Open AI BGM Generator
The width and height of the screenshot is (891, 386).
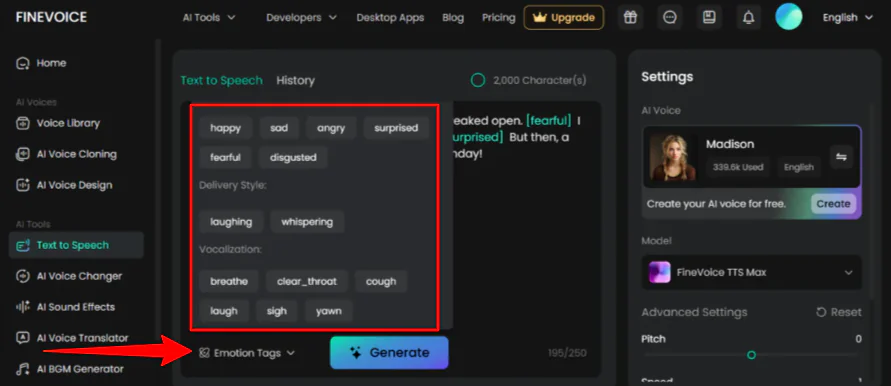(69, 369)
